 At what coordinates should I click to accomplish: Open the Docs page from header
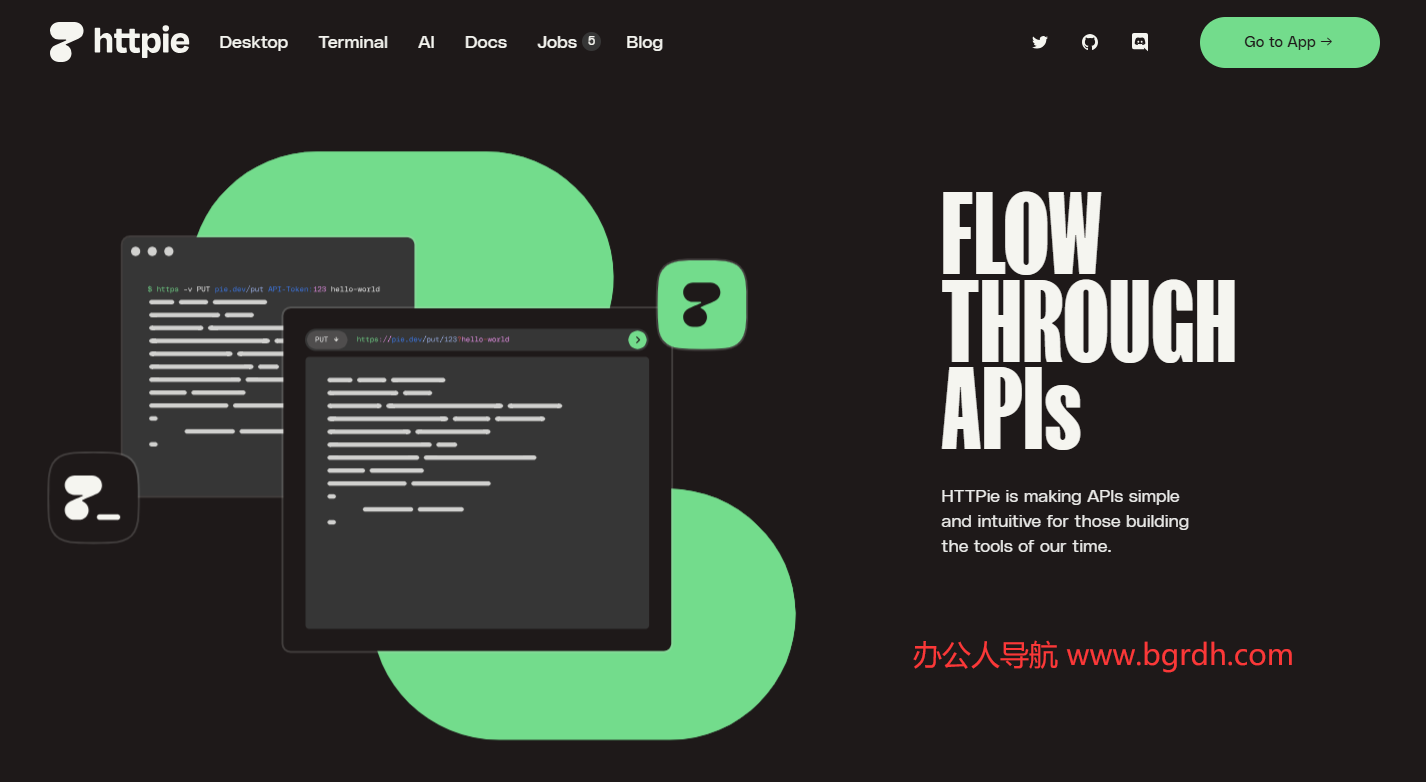coord(486,42)
